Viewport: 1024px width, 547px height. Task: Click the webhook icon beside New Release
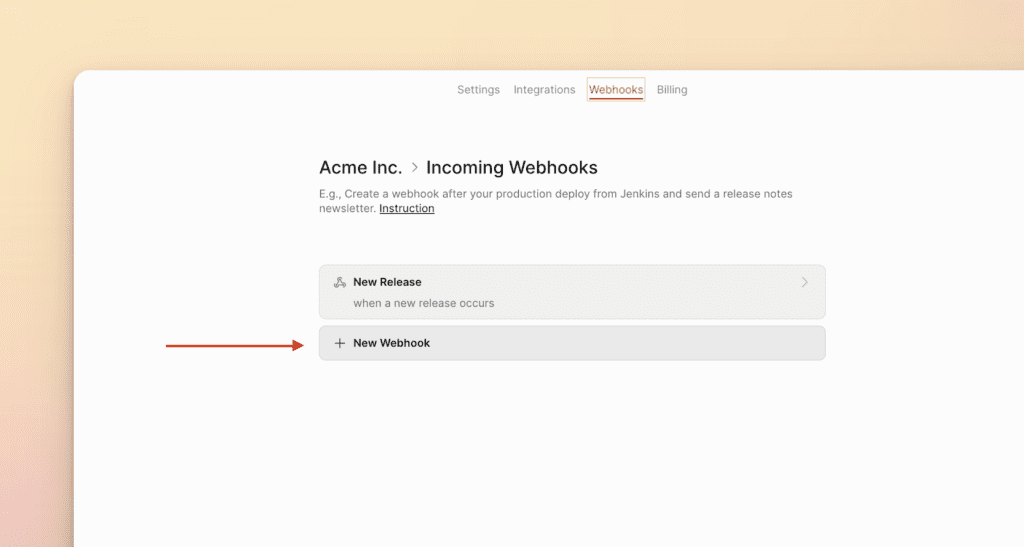point(339,283)
